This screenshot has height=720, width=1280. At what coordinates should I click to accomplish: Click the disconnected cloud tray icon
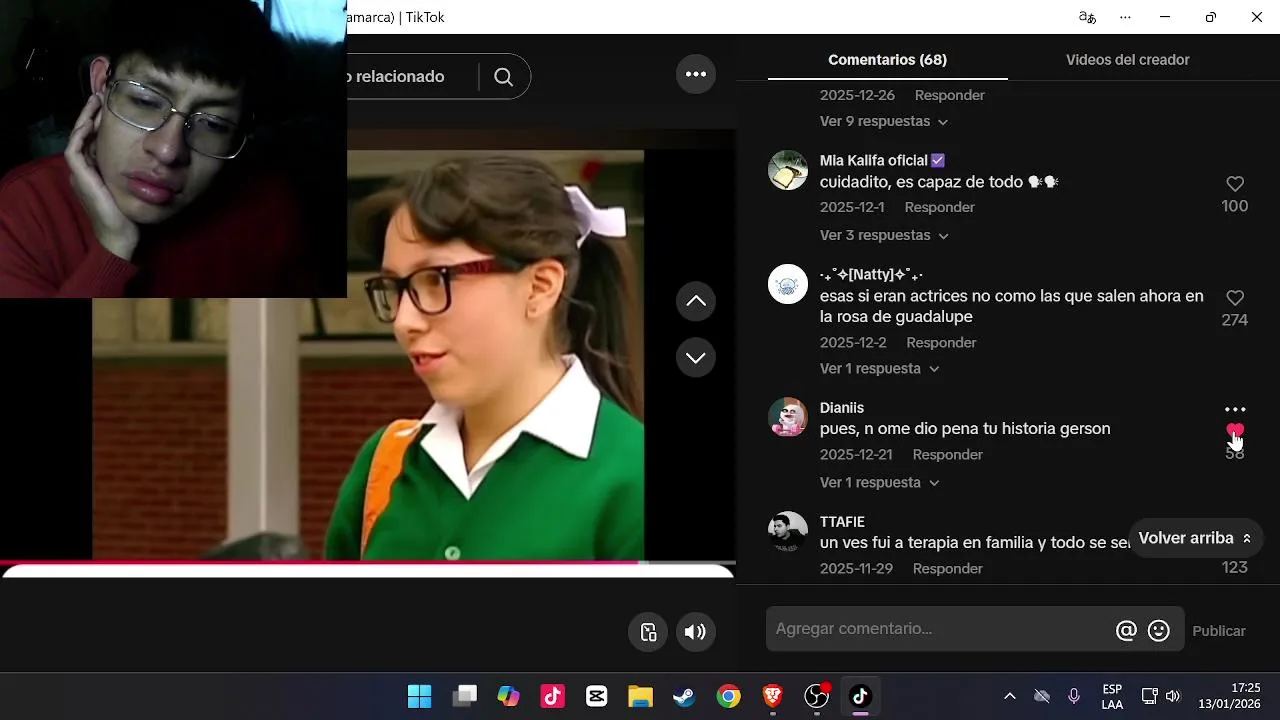(x=1042, y=696)
